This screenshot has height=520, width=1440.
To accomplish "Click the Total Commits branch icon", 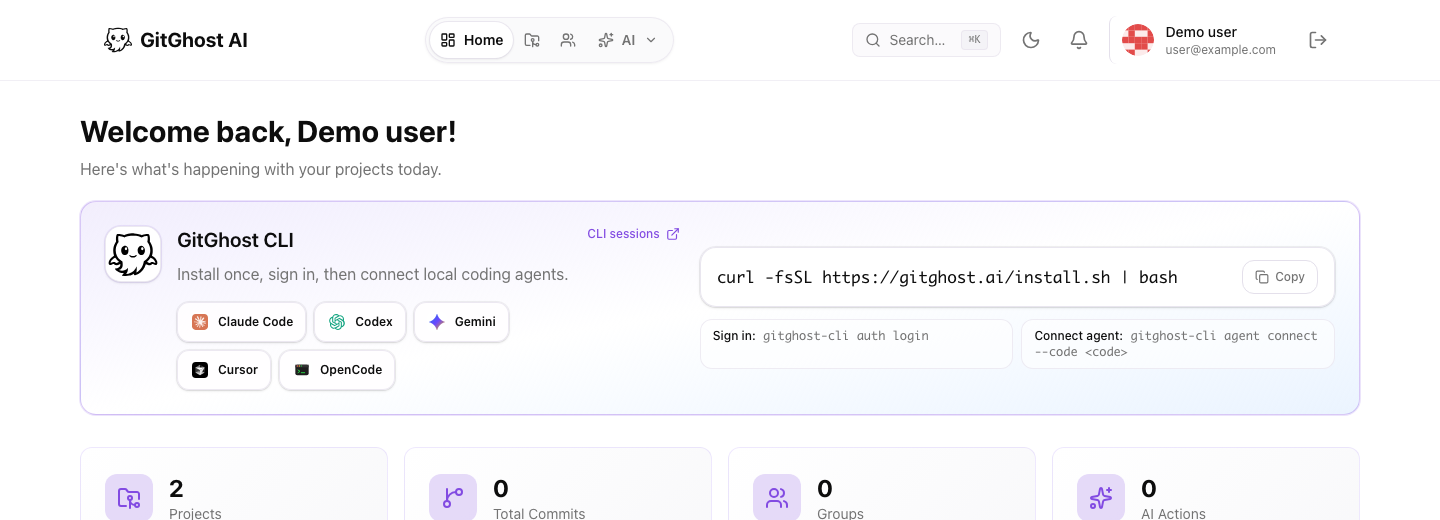I will coord(453,498).
